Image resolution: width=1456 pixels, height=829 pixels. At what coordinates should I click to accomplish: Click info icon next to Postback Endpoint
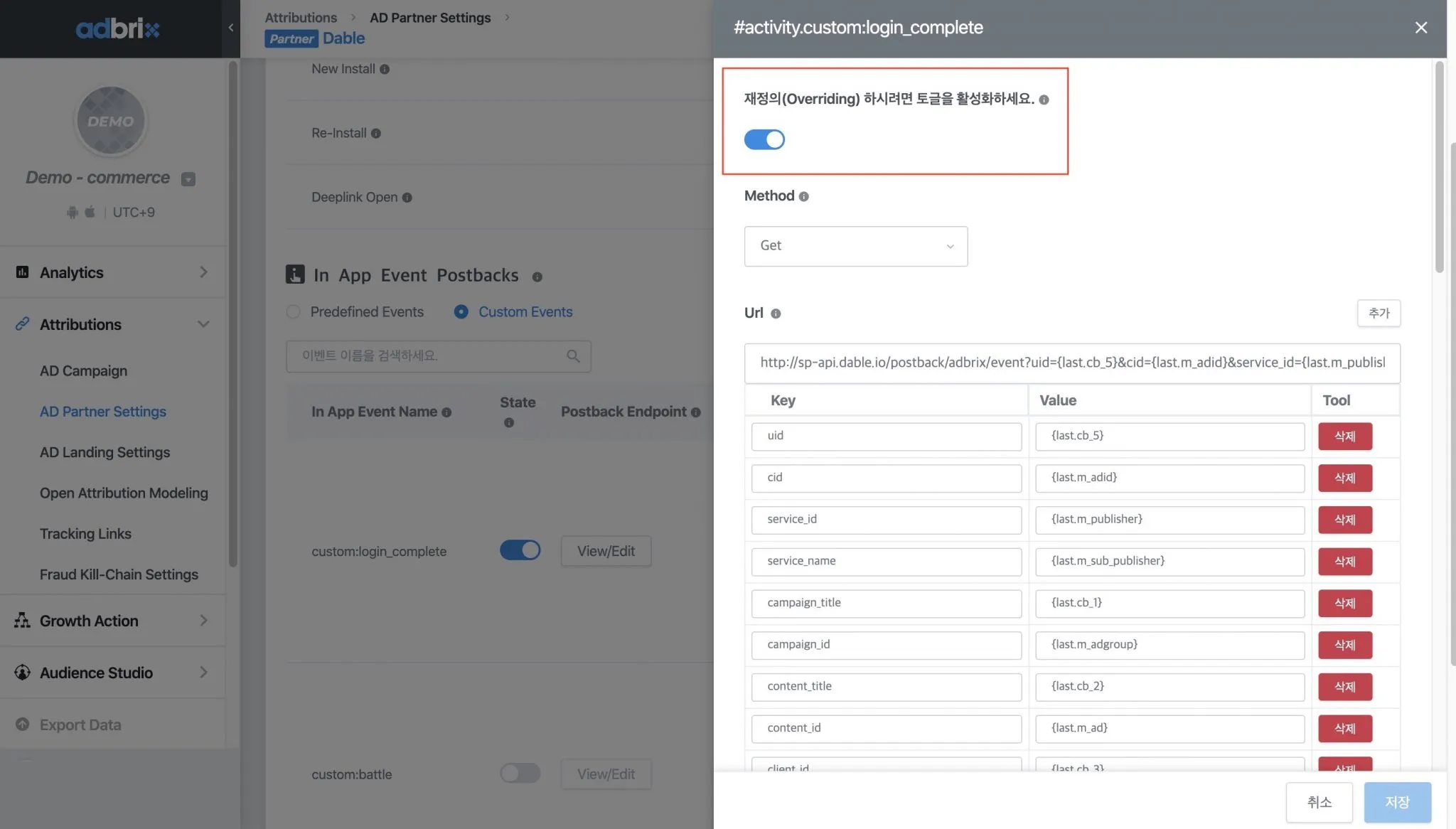[x=695, y=412]
